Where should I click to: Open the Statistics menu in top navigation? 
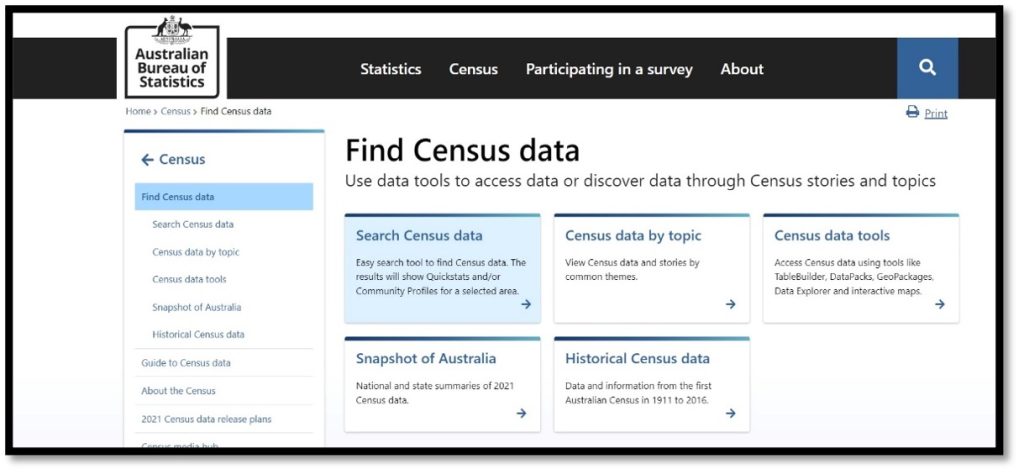391,69
